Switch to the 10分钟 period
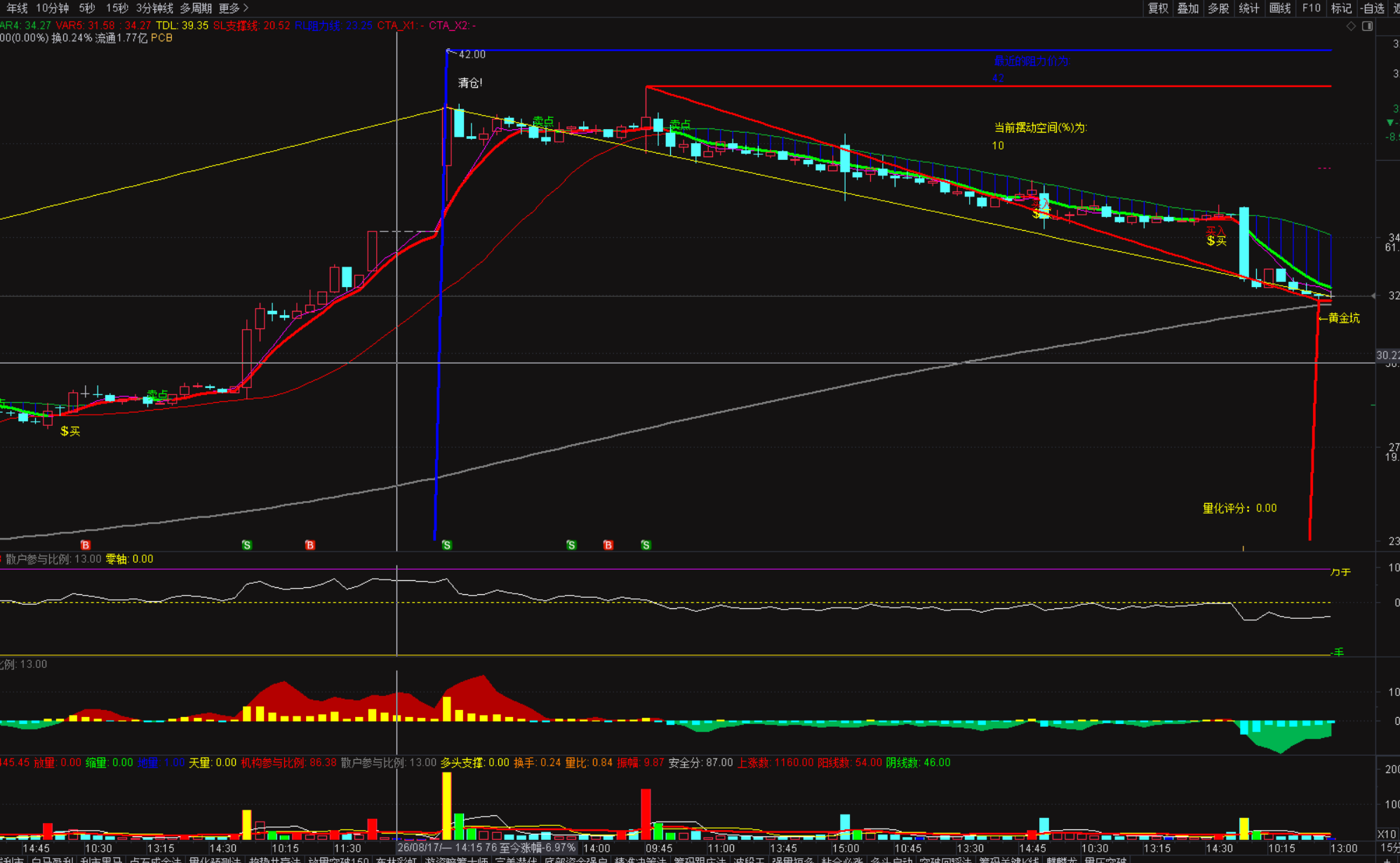The height and width of the screenshot is (863, 1400). pyautogui.click(x=53, y=8)
